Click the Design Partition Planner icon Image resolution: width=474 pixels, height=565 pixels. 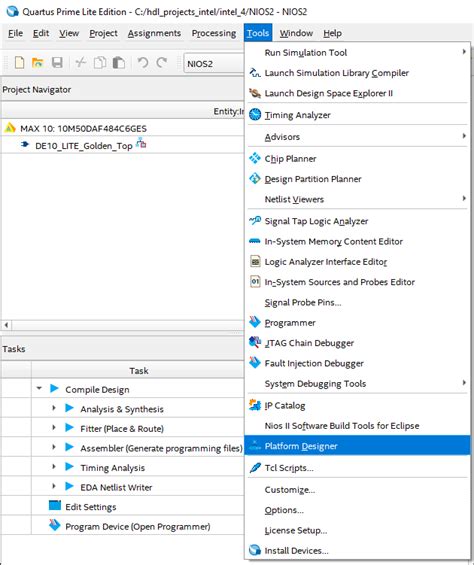255,178
